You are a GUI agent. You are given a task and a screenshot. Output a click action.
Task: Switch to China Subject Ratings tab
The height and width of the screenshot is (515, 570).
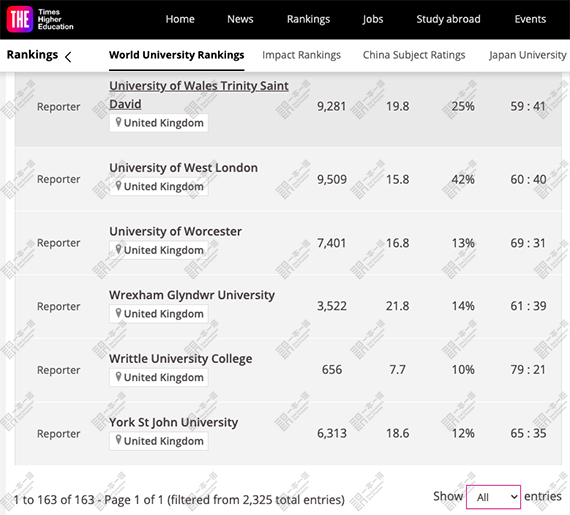point(414,55)
